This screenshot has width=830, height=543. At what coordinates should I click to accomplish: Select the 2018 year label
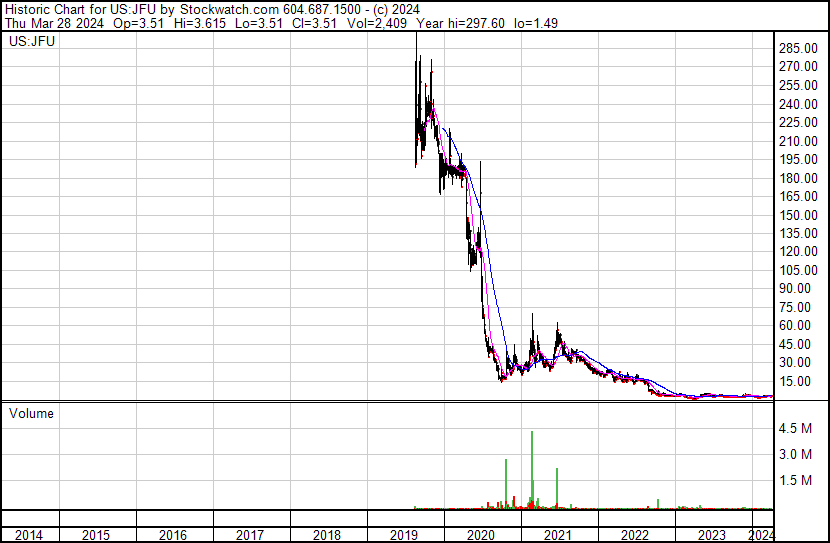[327, 535]
